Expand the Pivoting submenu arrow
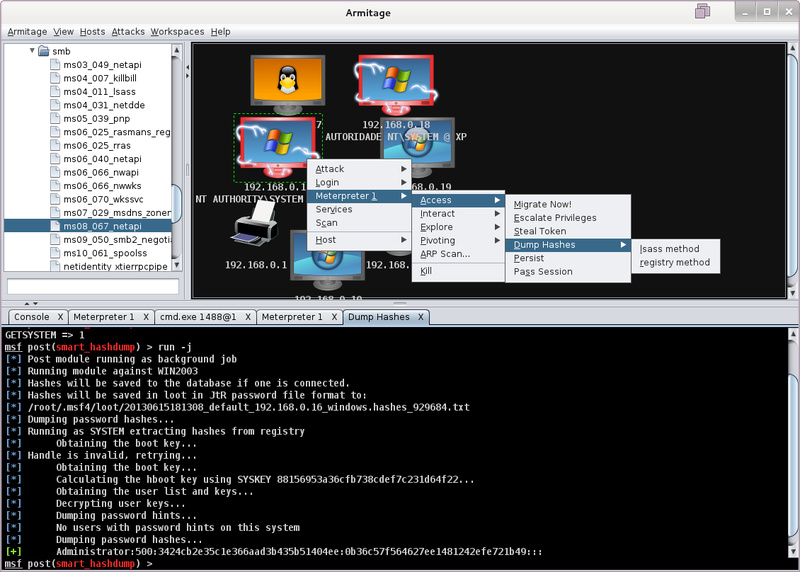This screenshot has height=572, width=800. 497,240
